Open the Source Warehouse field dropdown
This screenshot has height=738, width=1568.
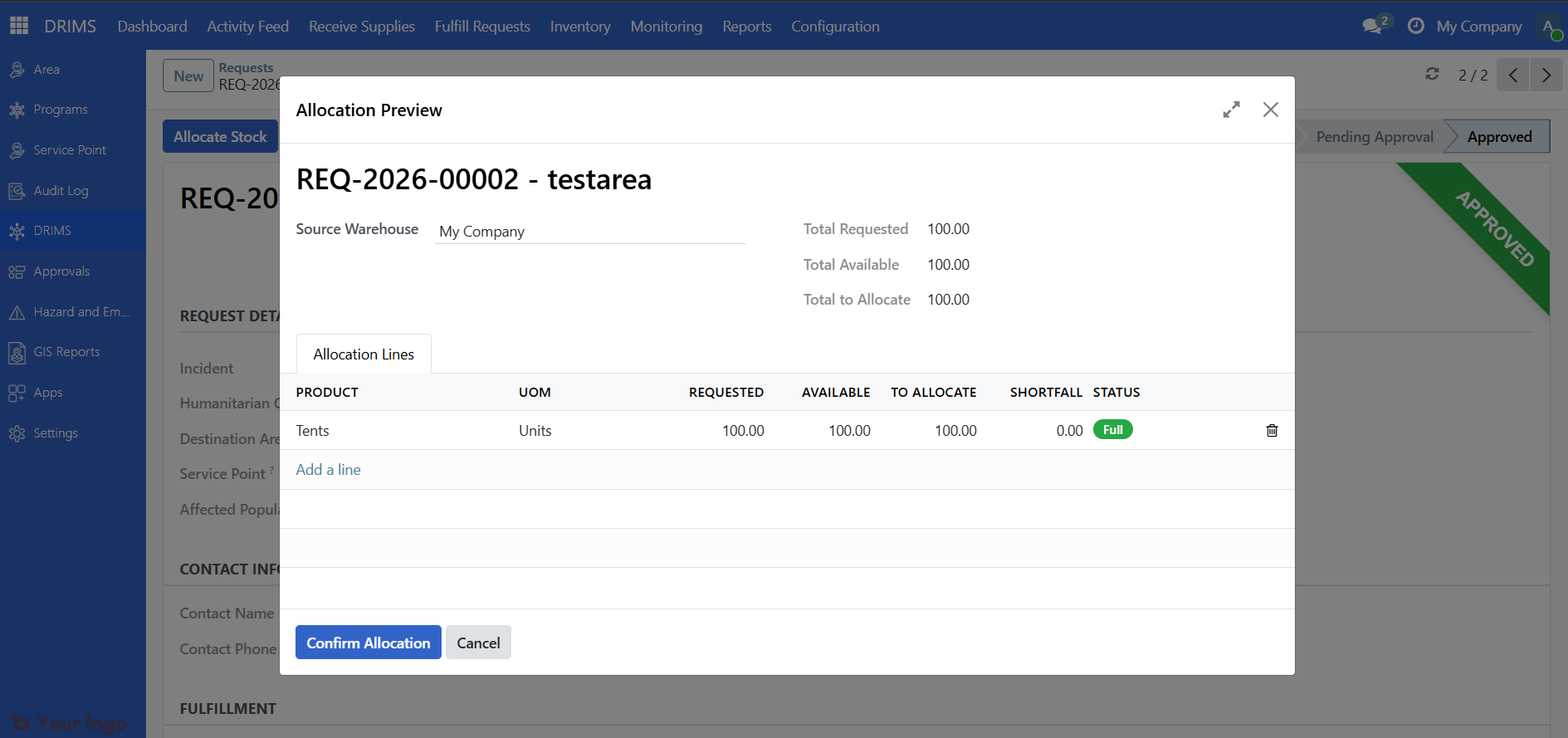(591, 232)
